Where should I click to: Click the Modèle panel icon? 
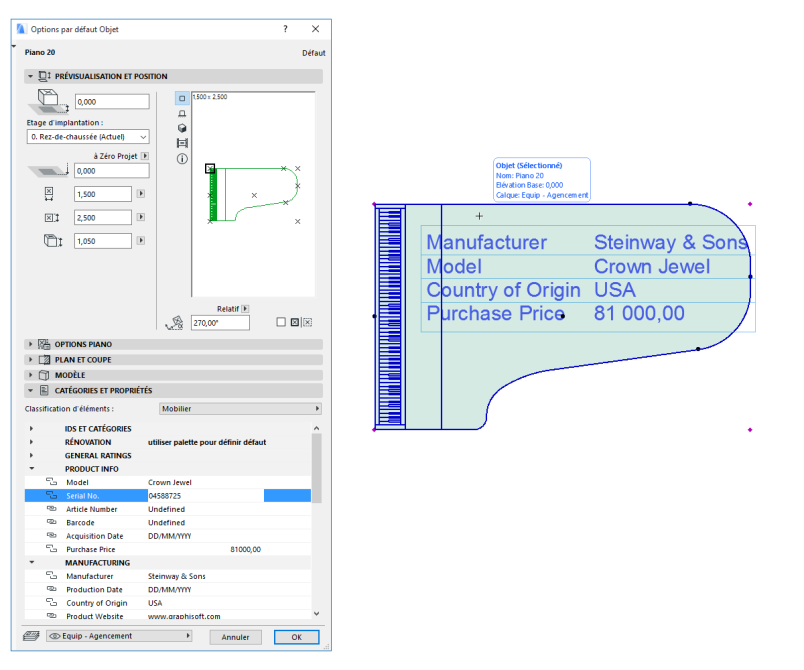(x=45, y=375)
